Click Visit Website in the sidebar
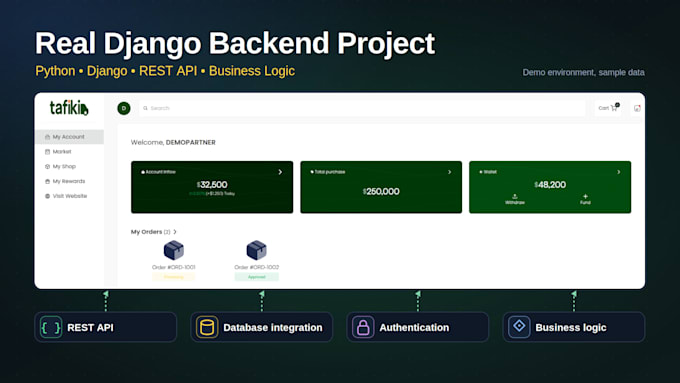This screenshot has width=680, height=383. [69, 196]
